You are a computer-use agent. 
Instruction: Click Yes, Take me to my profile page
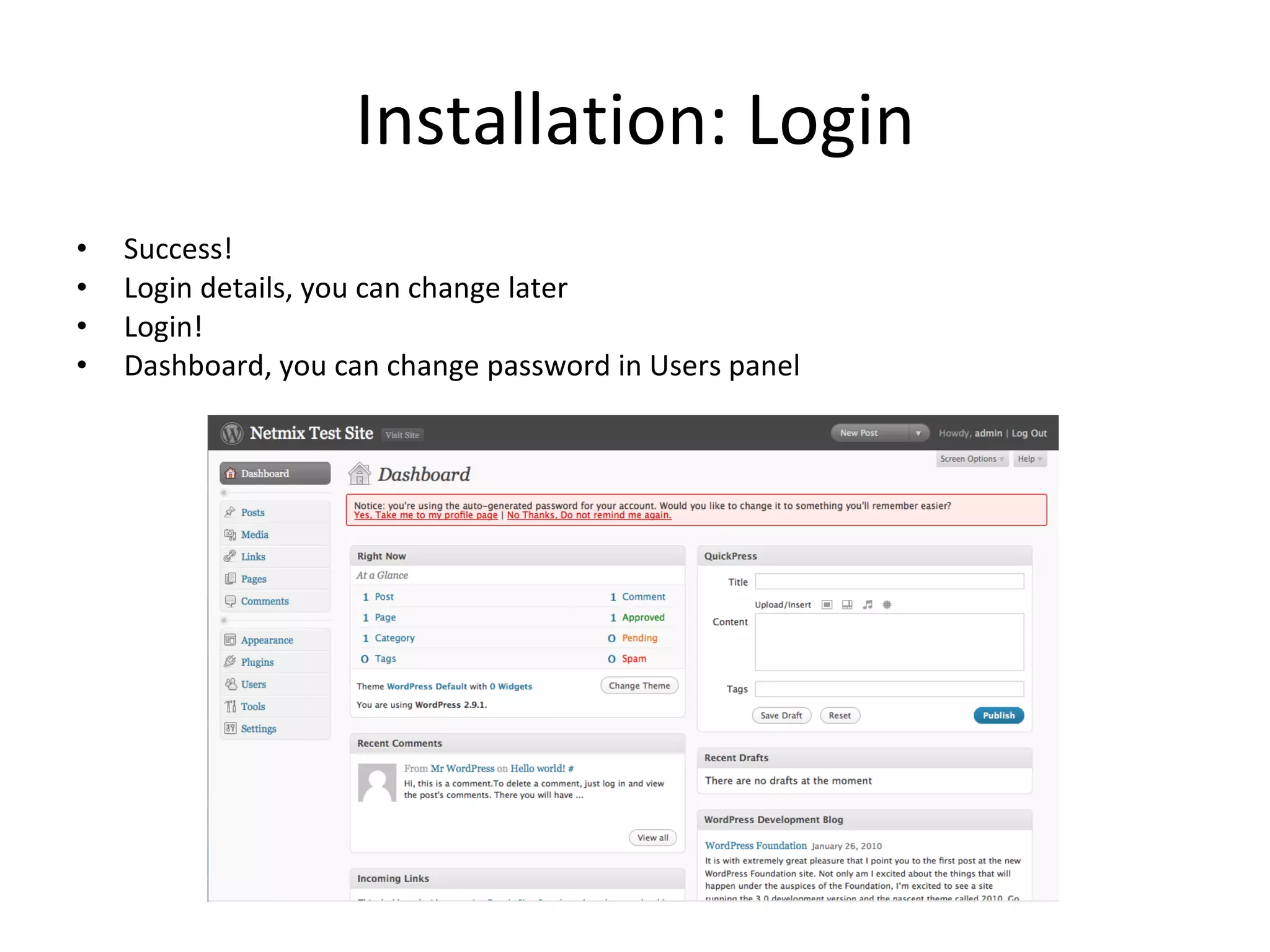pyautogui.click(x=425, y=515)
